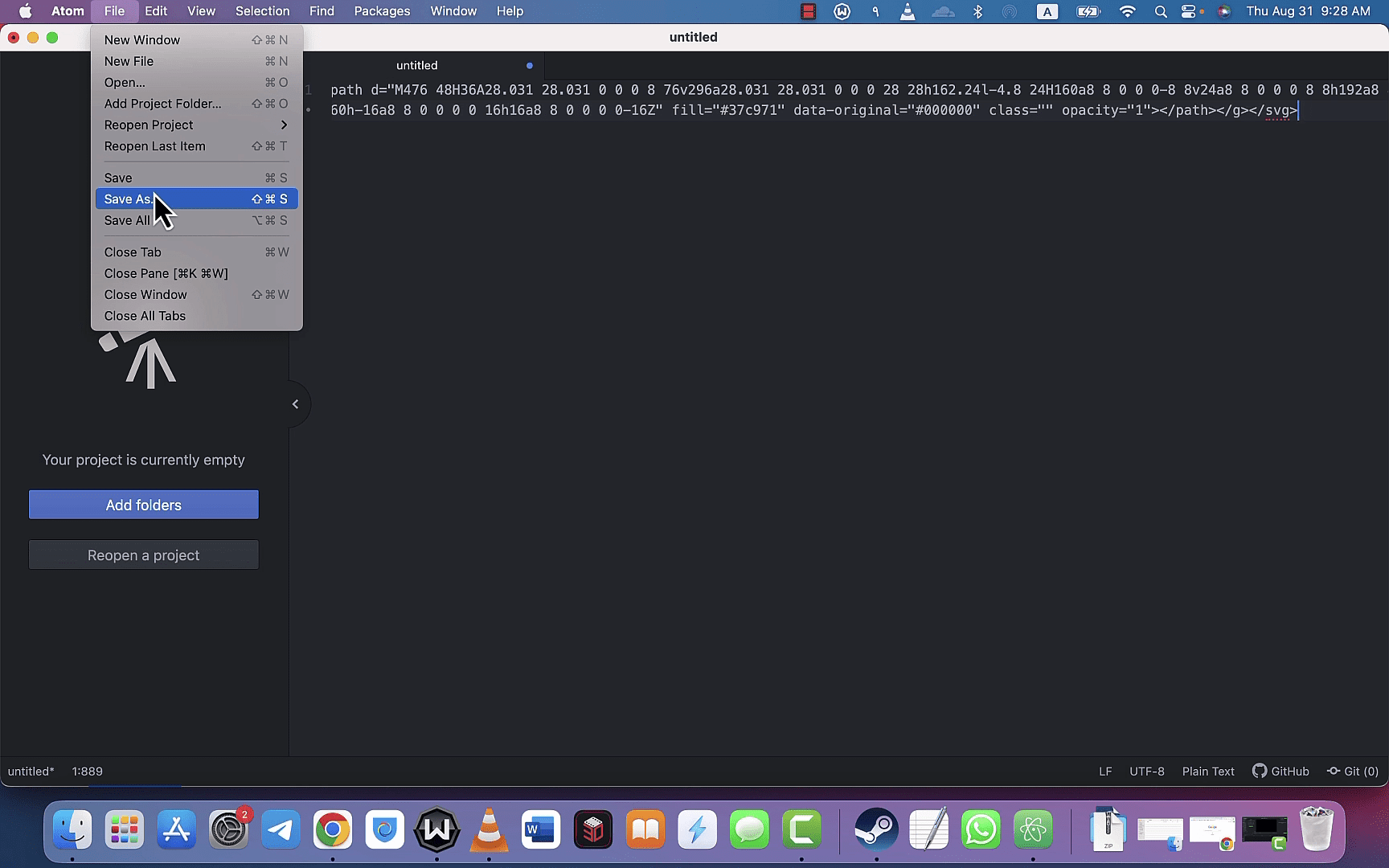Change the UTF-8 encoding selector

1146,771
